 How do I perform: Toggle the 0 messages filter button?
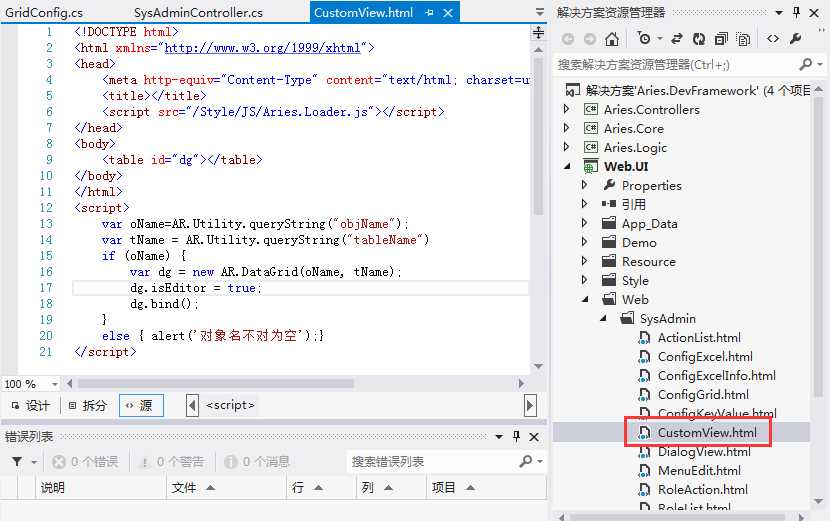(257, 462)
